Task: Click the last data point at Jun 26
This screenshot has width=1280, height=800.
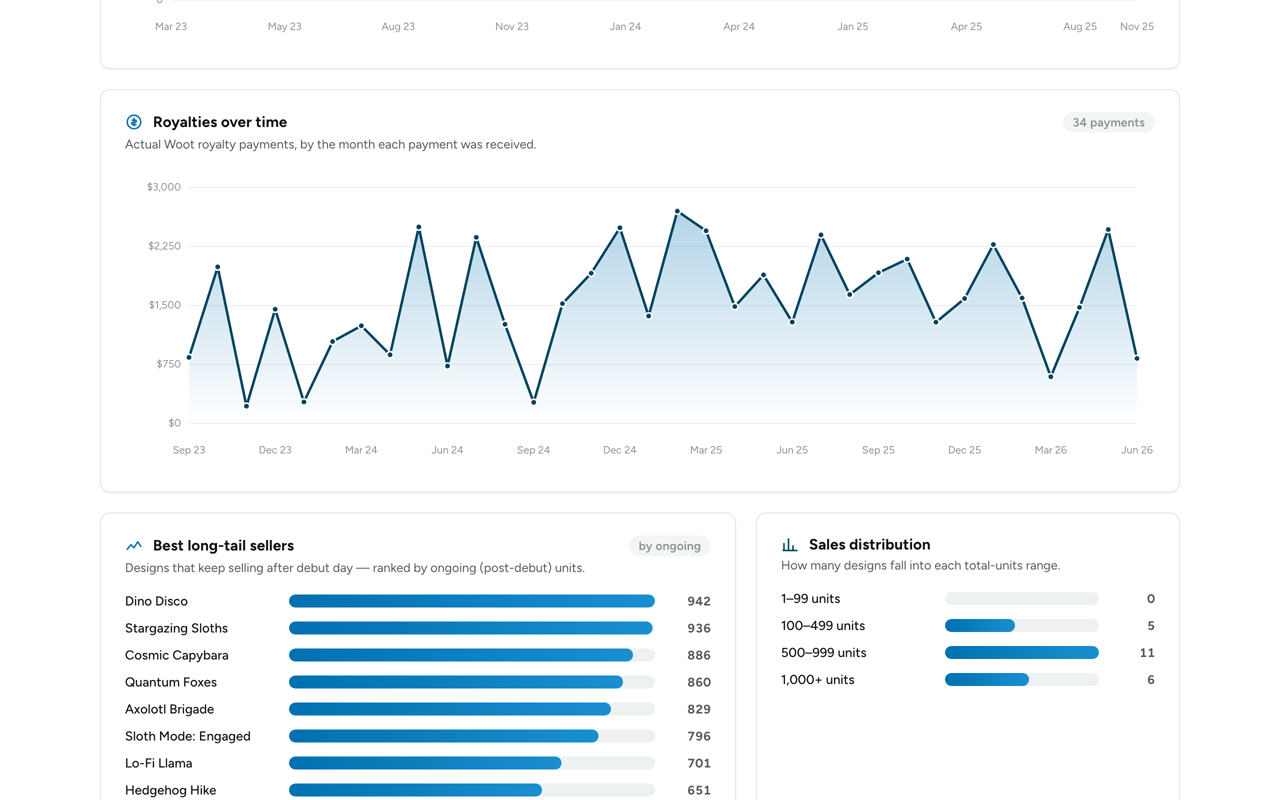Action: (x=1137, y=358)
